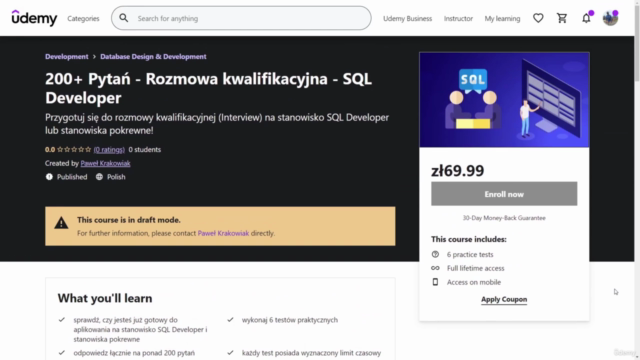Open the Instructor menu item
The height and width of the screenshot is (360, 640).
458,18
